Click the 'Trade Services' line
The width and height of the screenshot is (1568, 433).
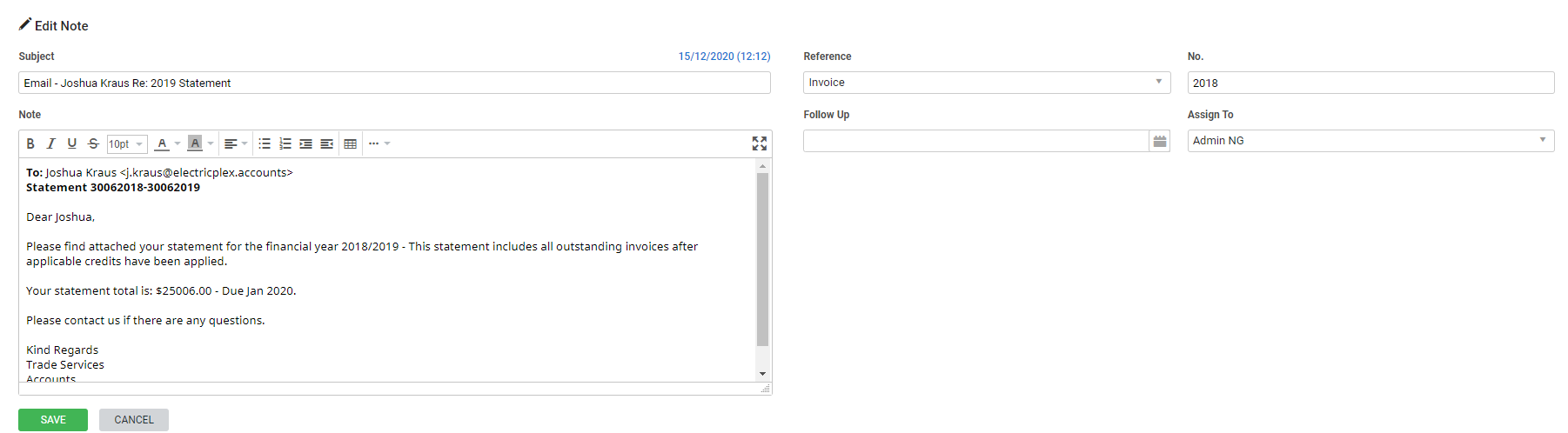(x=65, y=365)
